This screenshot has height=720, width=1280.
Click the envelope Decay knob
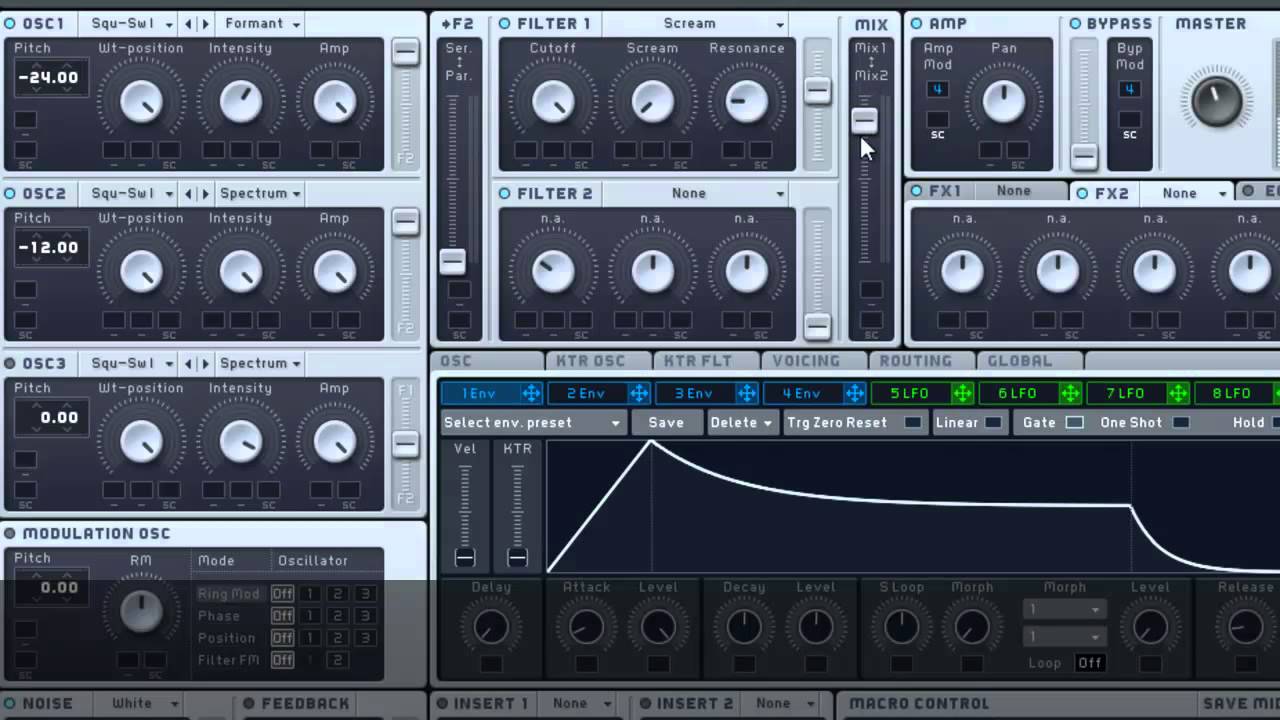tap(744, 627)
